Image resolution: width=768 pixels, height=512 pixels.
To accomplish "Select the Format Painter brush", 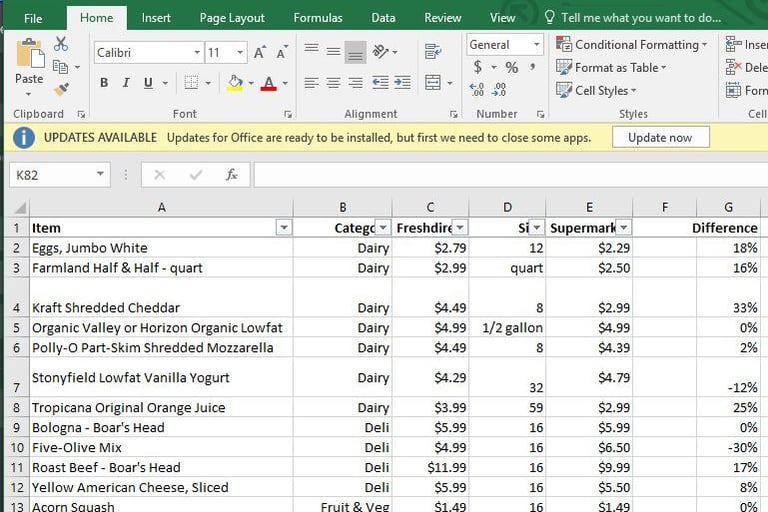I will pyautogui.click(x=61, y=89).
